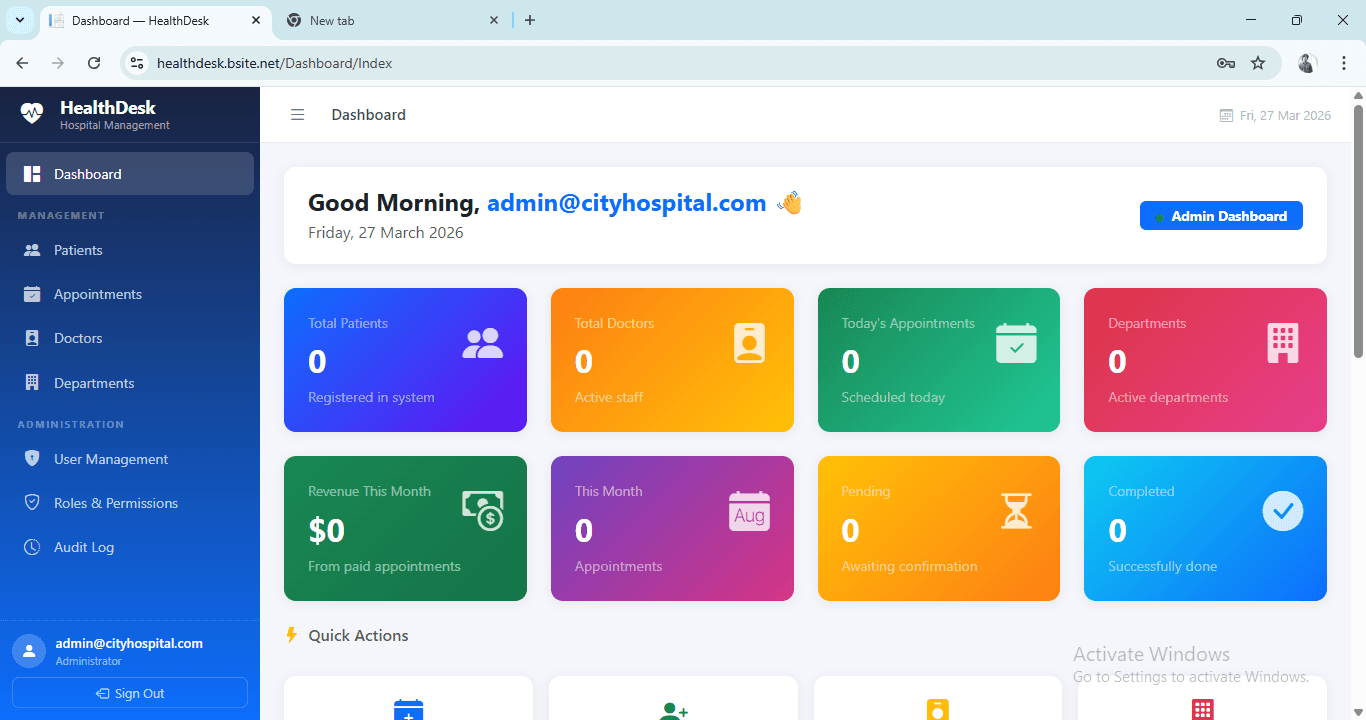
Task: Open the Chrome profile avatar
Action: coord(1308,63)
